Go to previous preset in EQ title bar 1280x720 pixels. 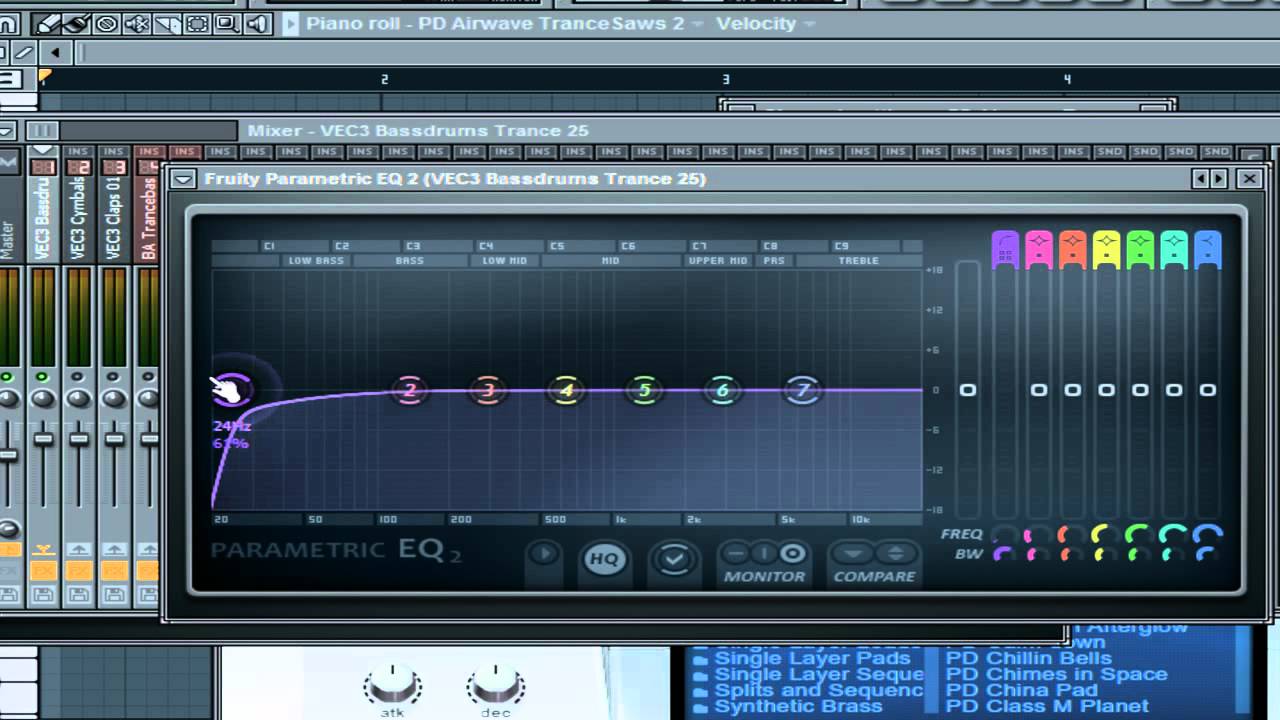click(1202, 179)
